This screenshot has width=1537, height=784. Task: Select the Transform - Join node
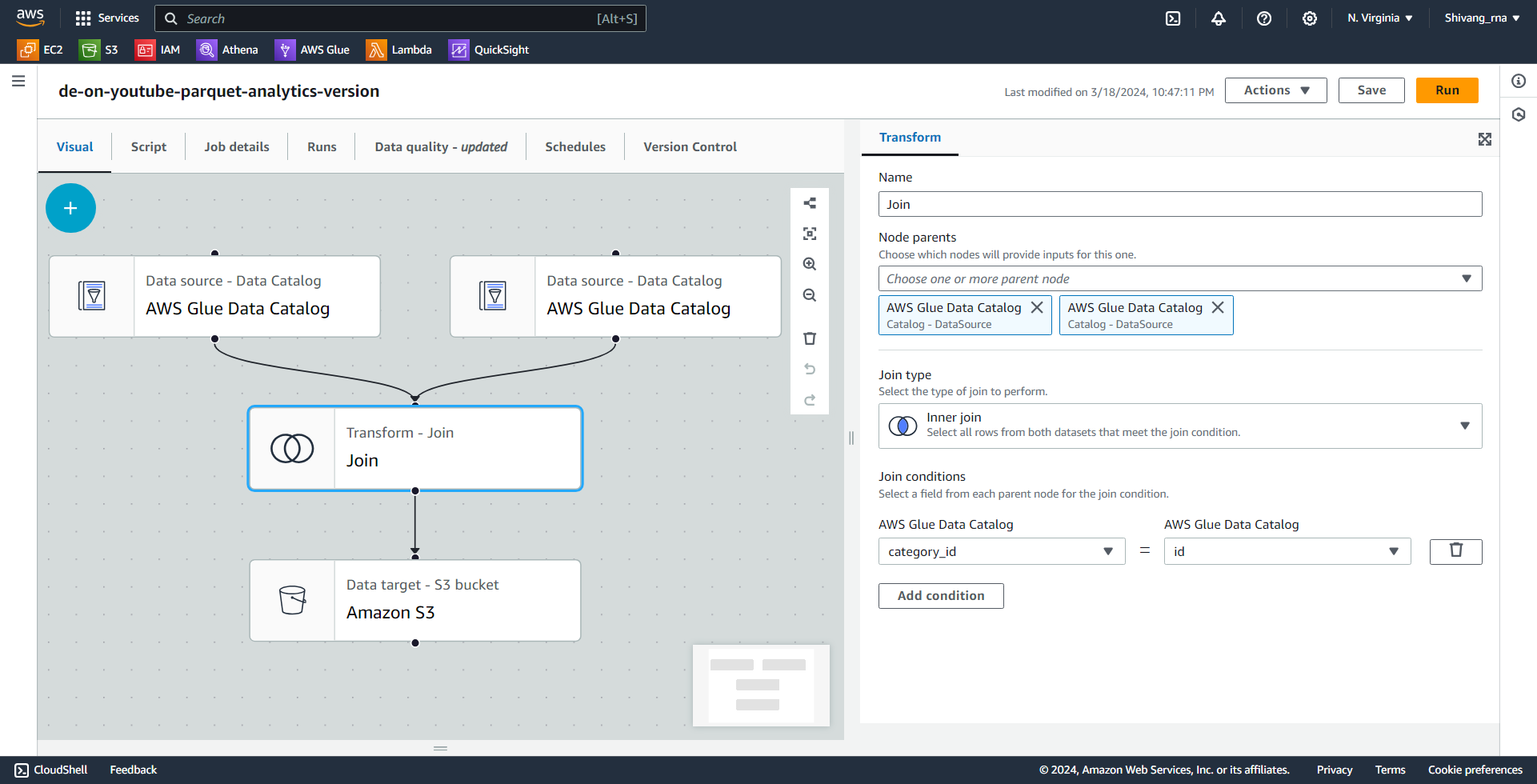pyautogui.click(x=415, y=448)
